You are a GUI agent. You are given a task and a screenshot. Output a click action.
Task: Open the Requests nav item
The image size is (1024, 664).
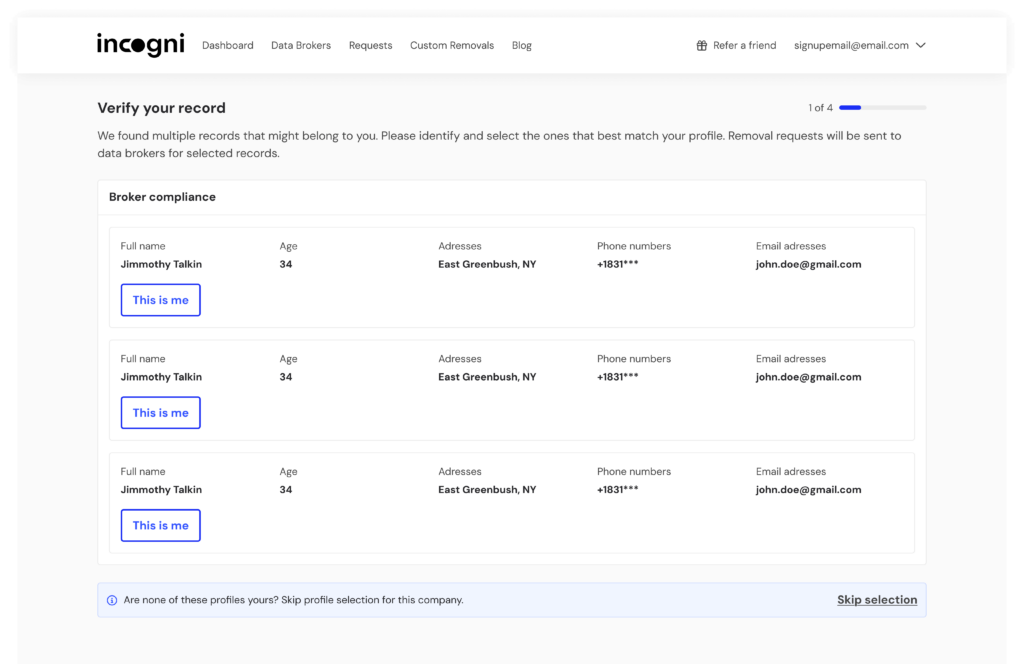point(370,45)
